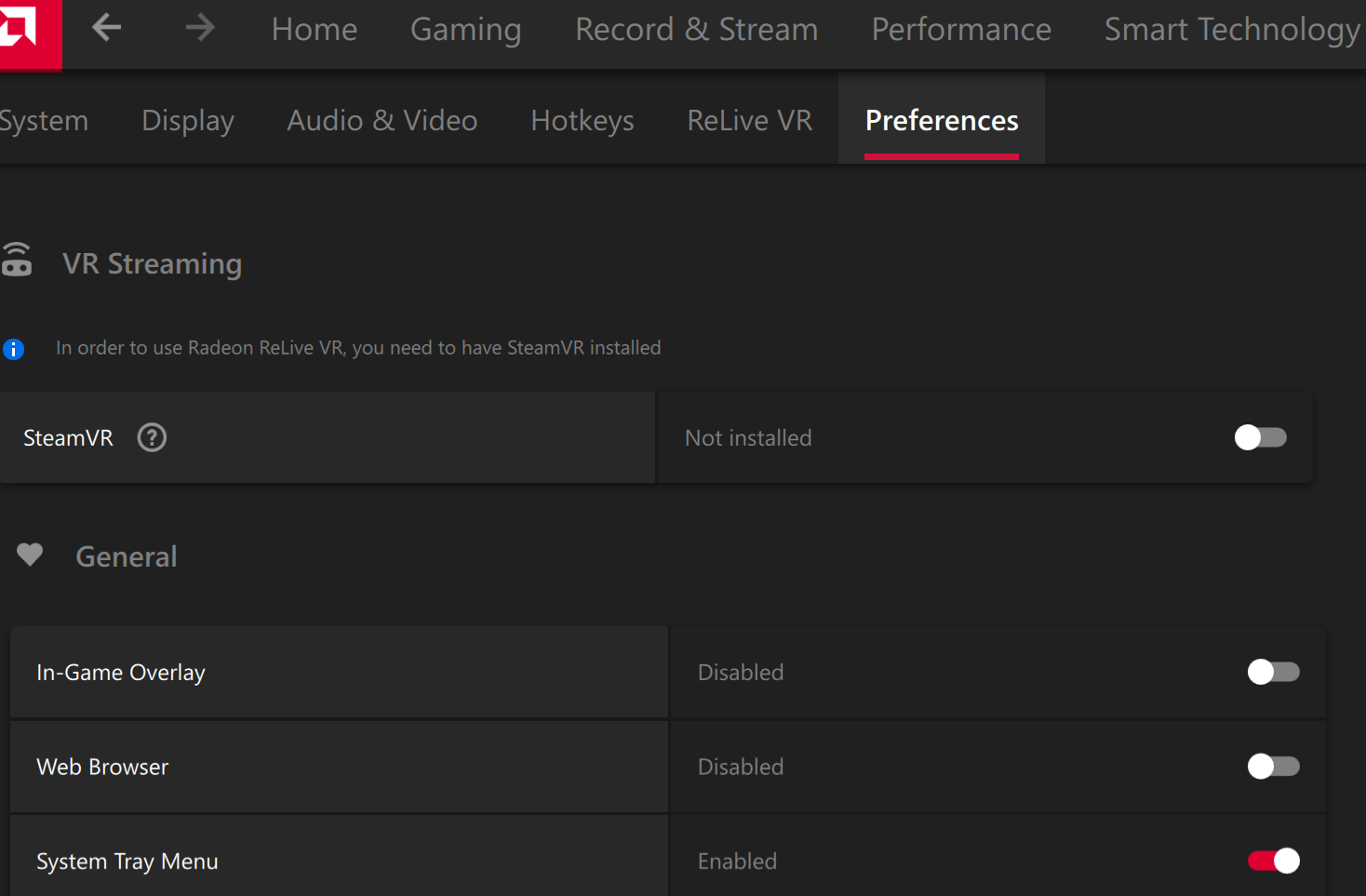The height and width of the screenshot is (896, 1366).
Task: Click the Web Browser 'Disabled' status
Action: pyautogui.click(x=741, y=768)
